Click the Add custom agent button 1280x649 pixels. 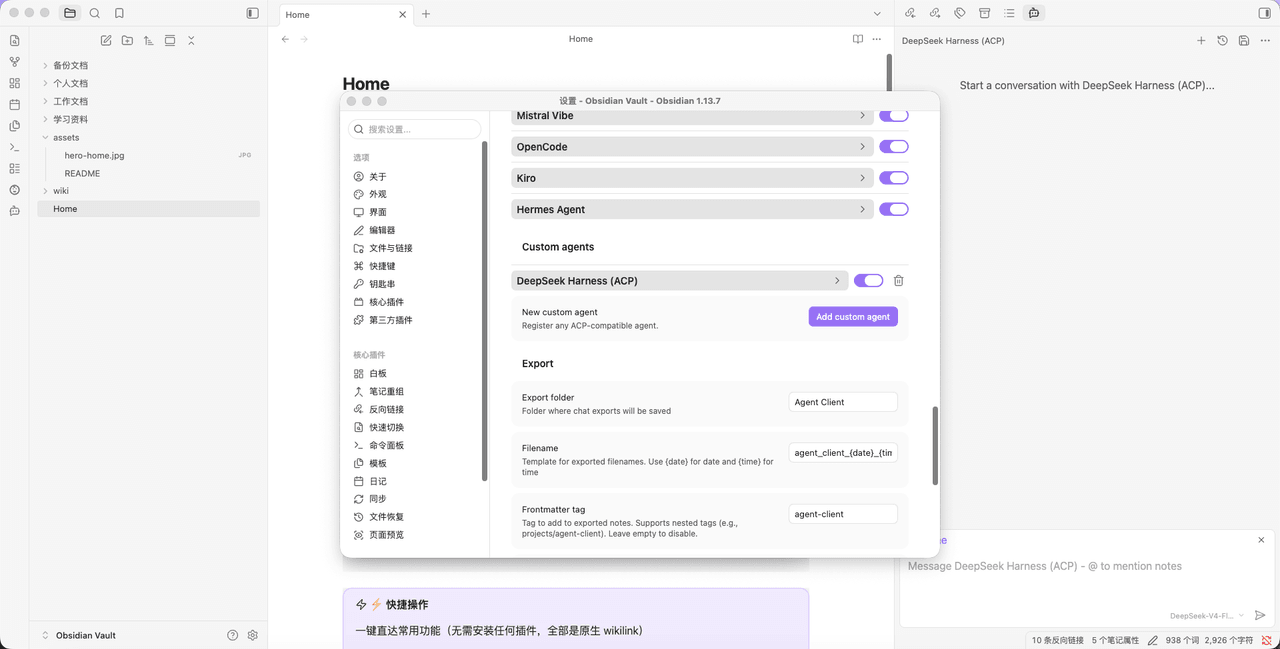pyautogui.click(x=853, y=317)
